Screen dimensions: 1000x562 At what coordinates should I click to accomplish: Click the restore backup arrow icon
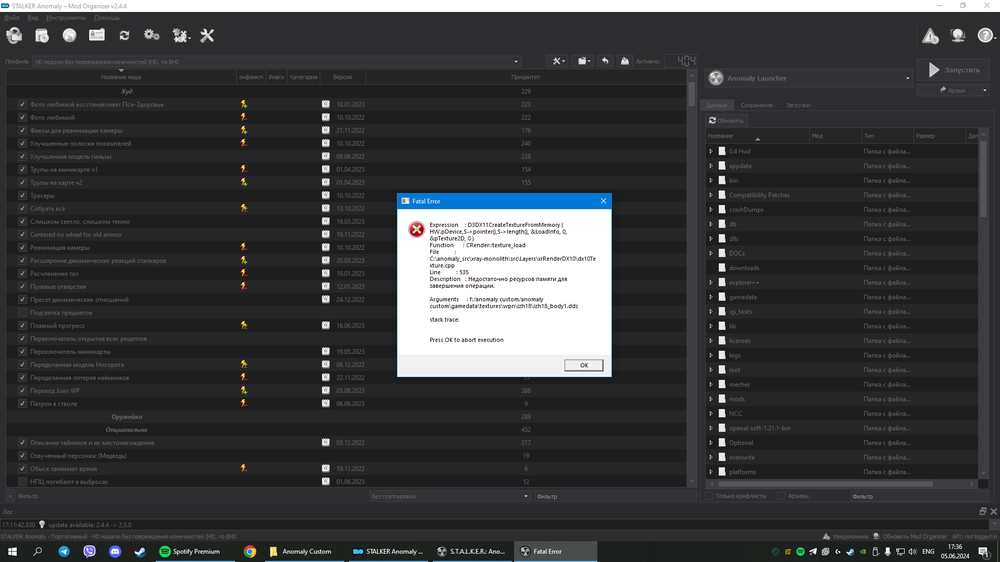click(x=605, y=61)
